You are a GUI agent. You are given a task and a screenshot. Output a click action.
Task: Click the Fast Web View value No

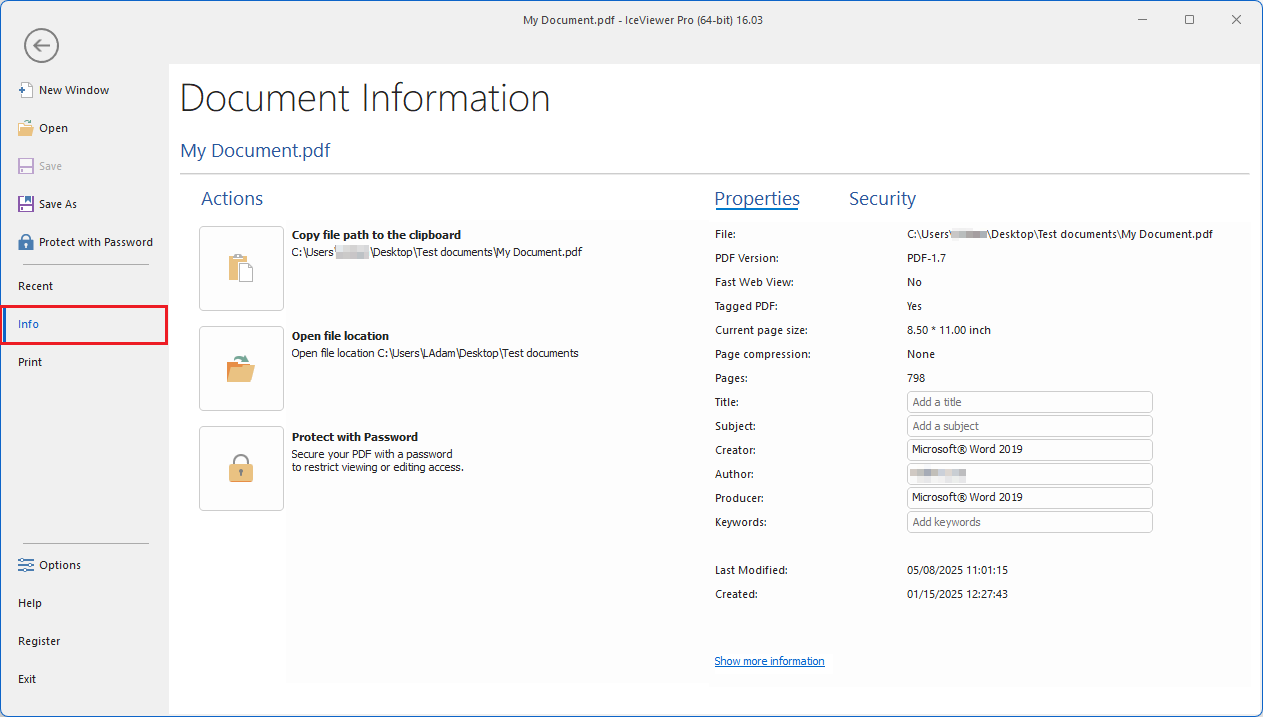(x=914, y=282)
